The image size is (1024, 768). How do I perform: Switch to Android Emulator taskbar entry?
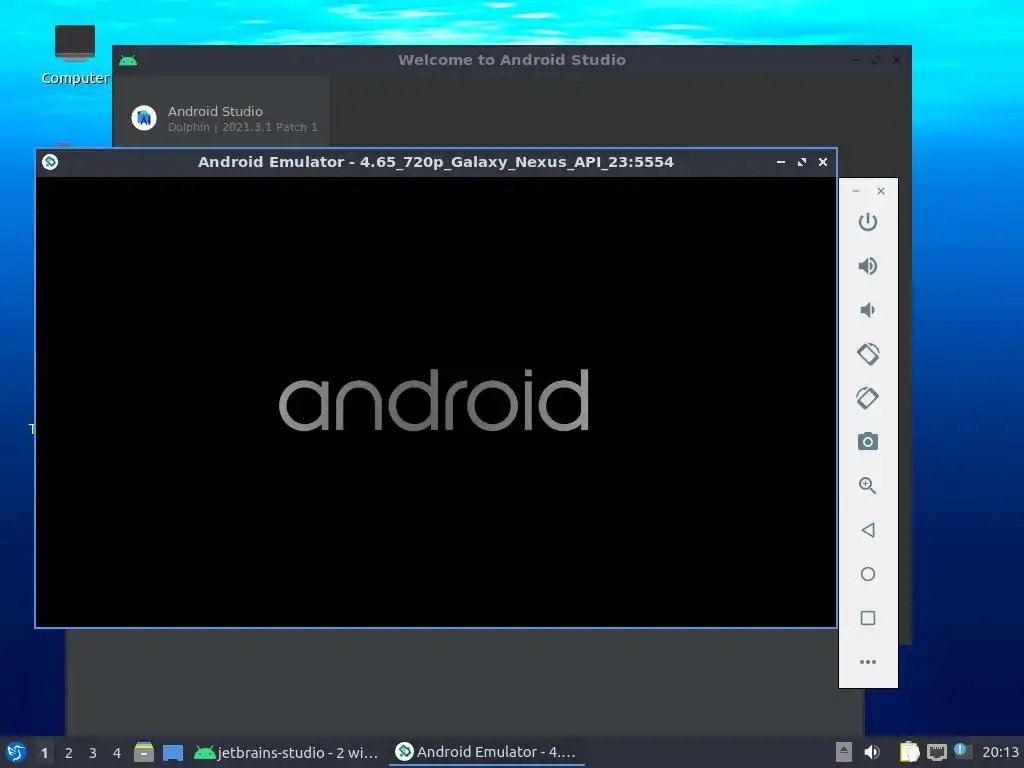[487, 752]
